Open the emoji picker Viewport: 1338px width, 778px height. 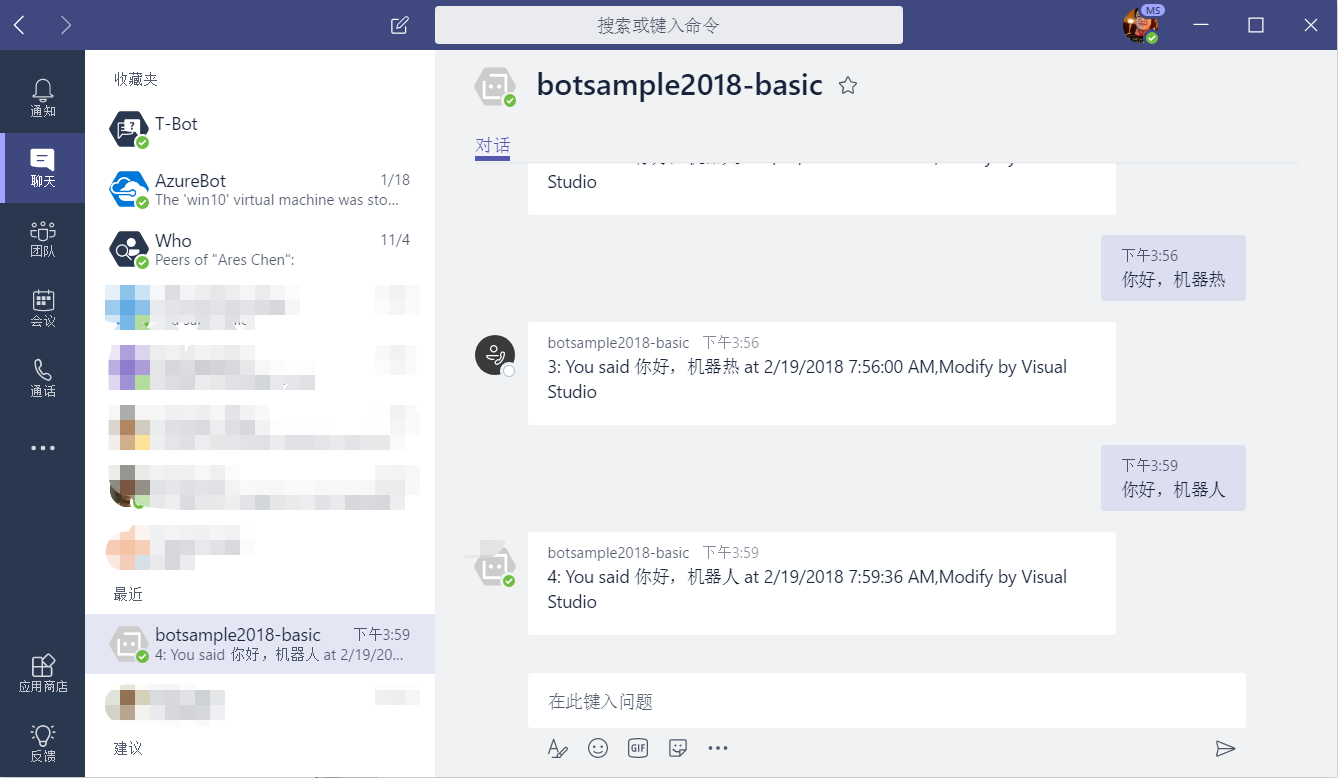tap(598, 747)
